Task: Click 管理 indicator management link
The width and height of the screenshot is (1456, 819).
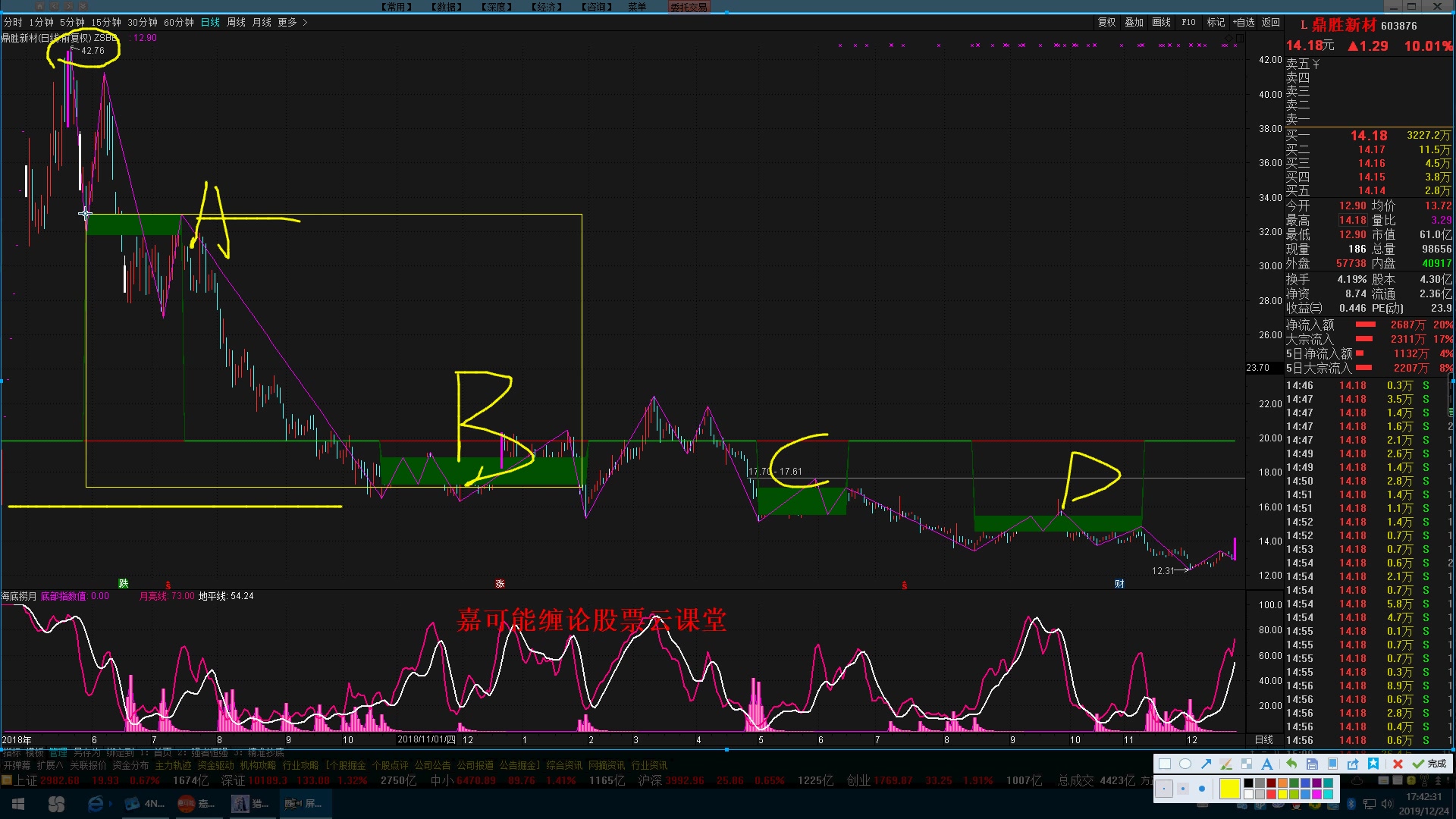Action: pos(58,752)
